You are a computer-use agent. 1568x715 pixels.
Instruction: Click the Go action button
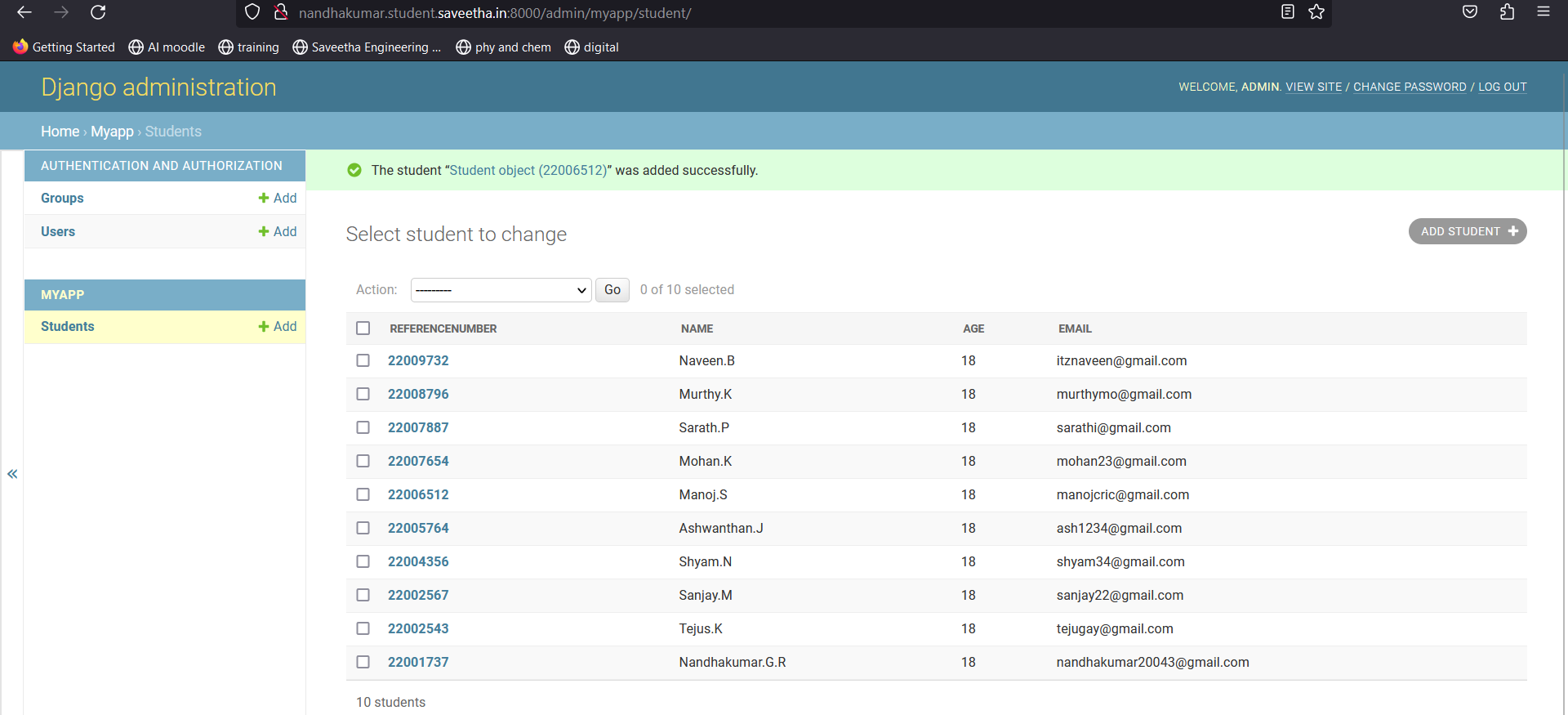(x=612, y=290)
